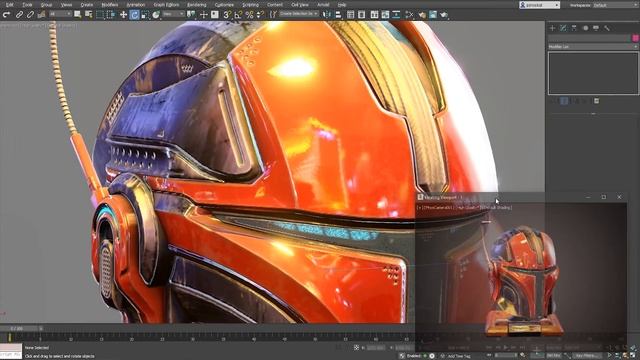Switch to the Create command panel tab

coord(552,28)
